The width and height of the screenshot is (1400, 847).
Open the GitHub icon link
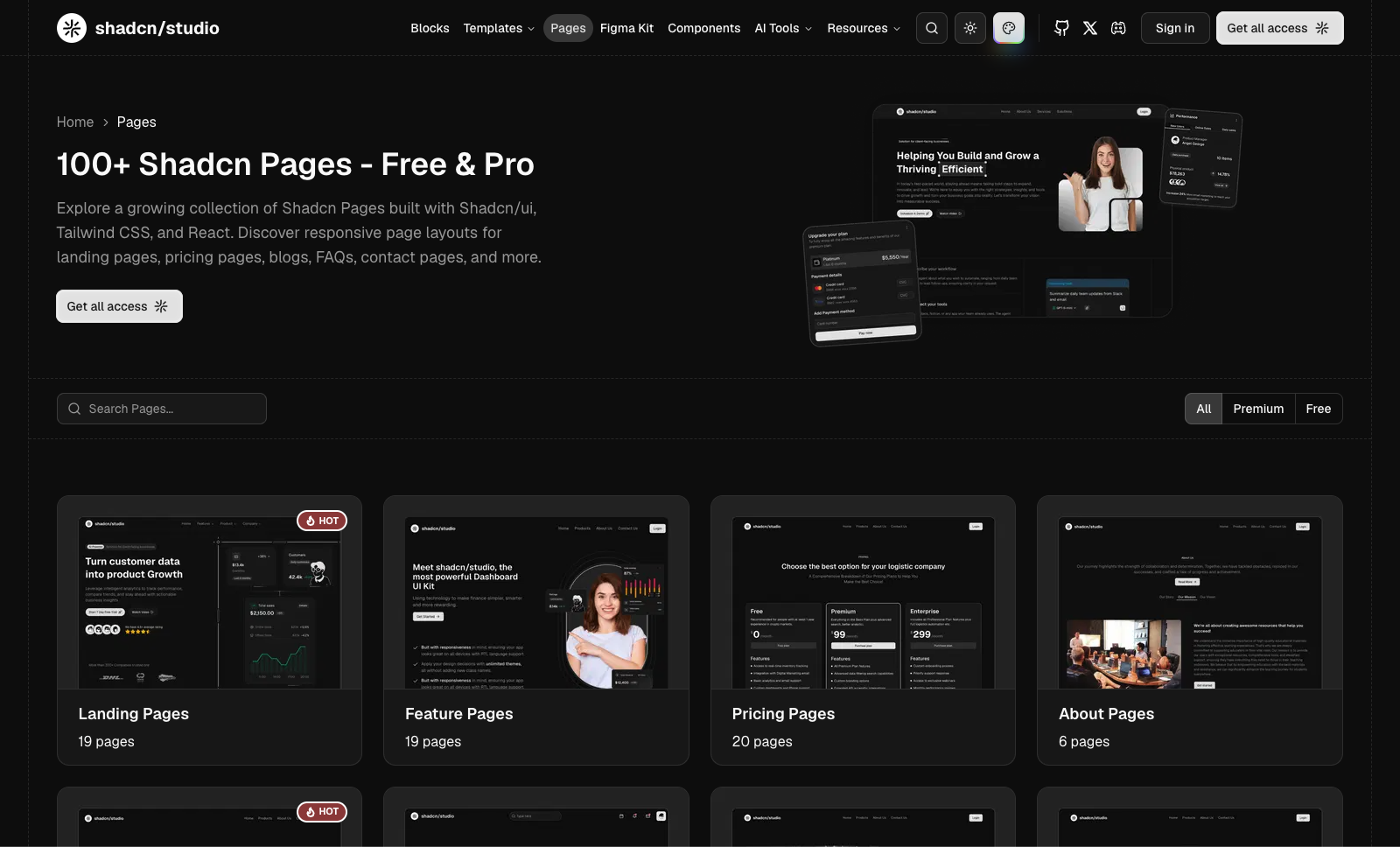[x=1061, y=28]
